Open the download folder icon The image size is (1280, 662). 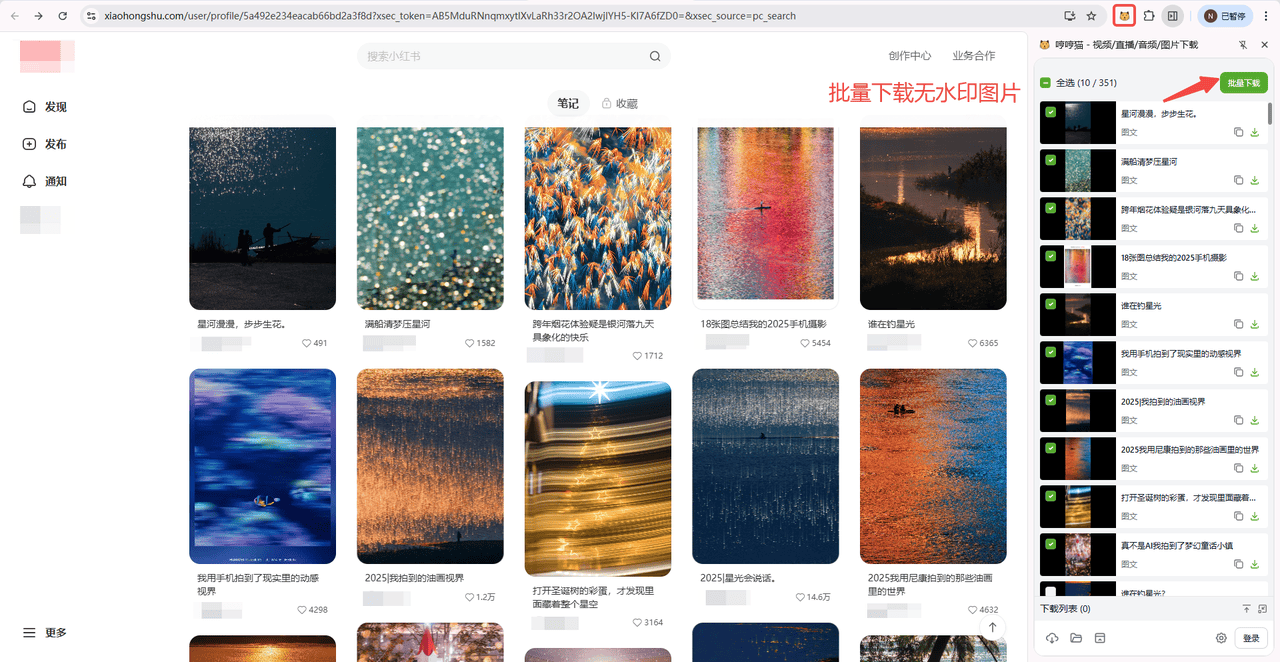coord(1076,638)
